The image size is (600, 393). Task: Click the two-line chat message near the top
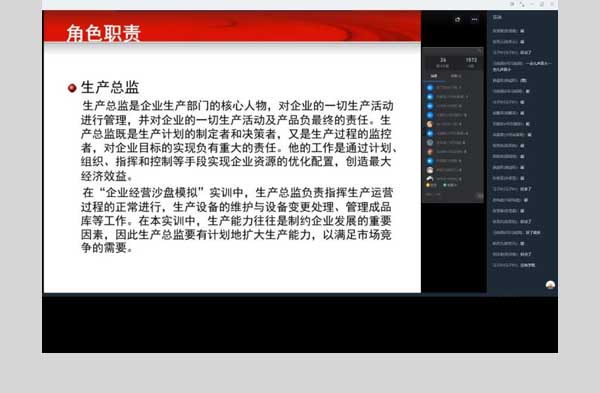[522, 66]
